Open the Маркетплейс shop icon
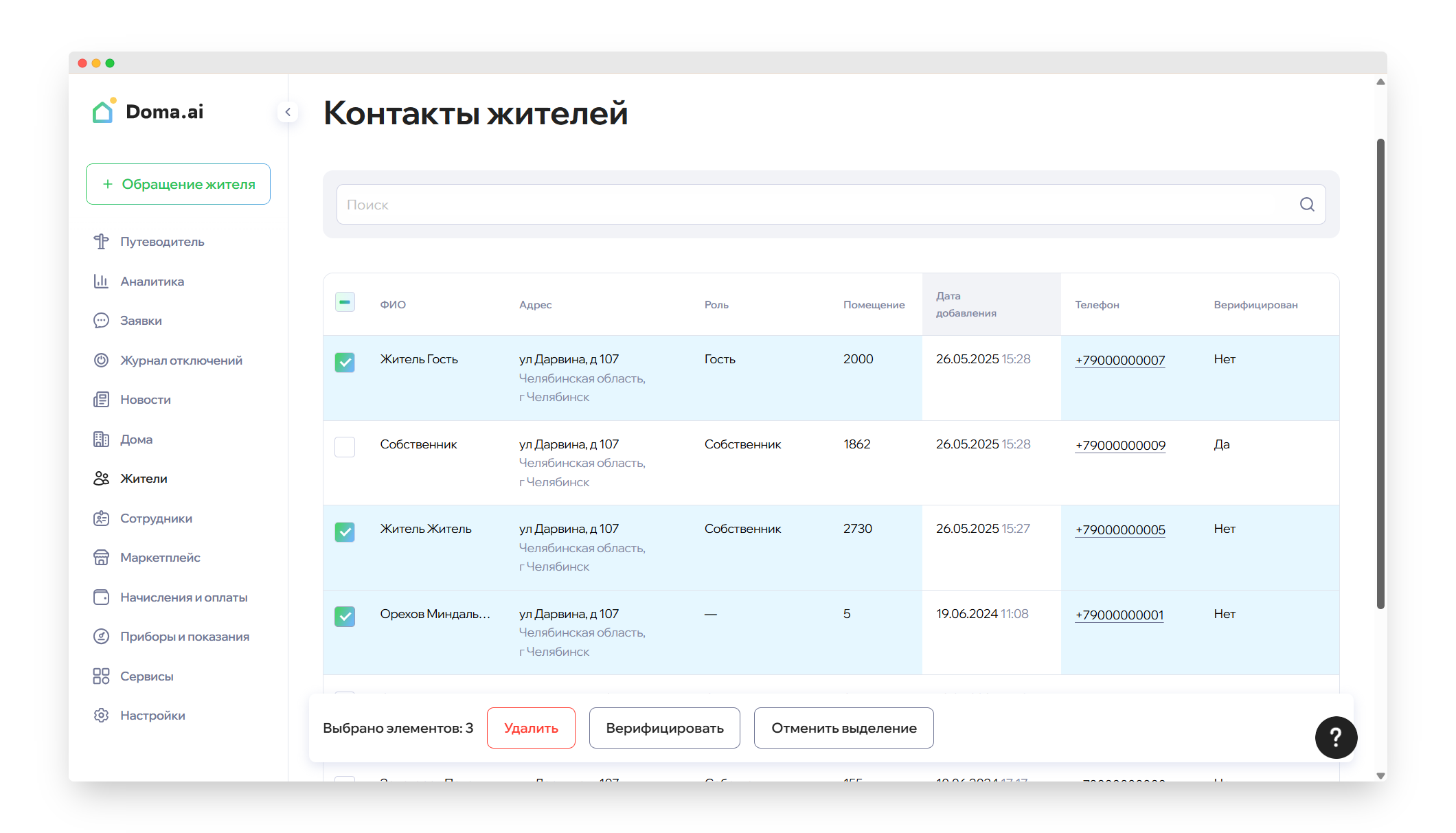 pos(101,558)
